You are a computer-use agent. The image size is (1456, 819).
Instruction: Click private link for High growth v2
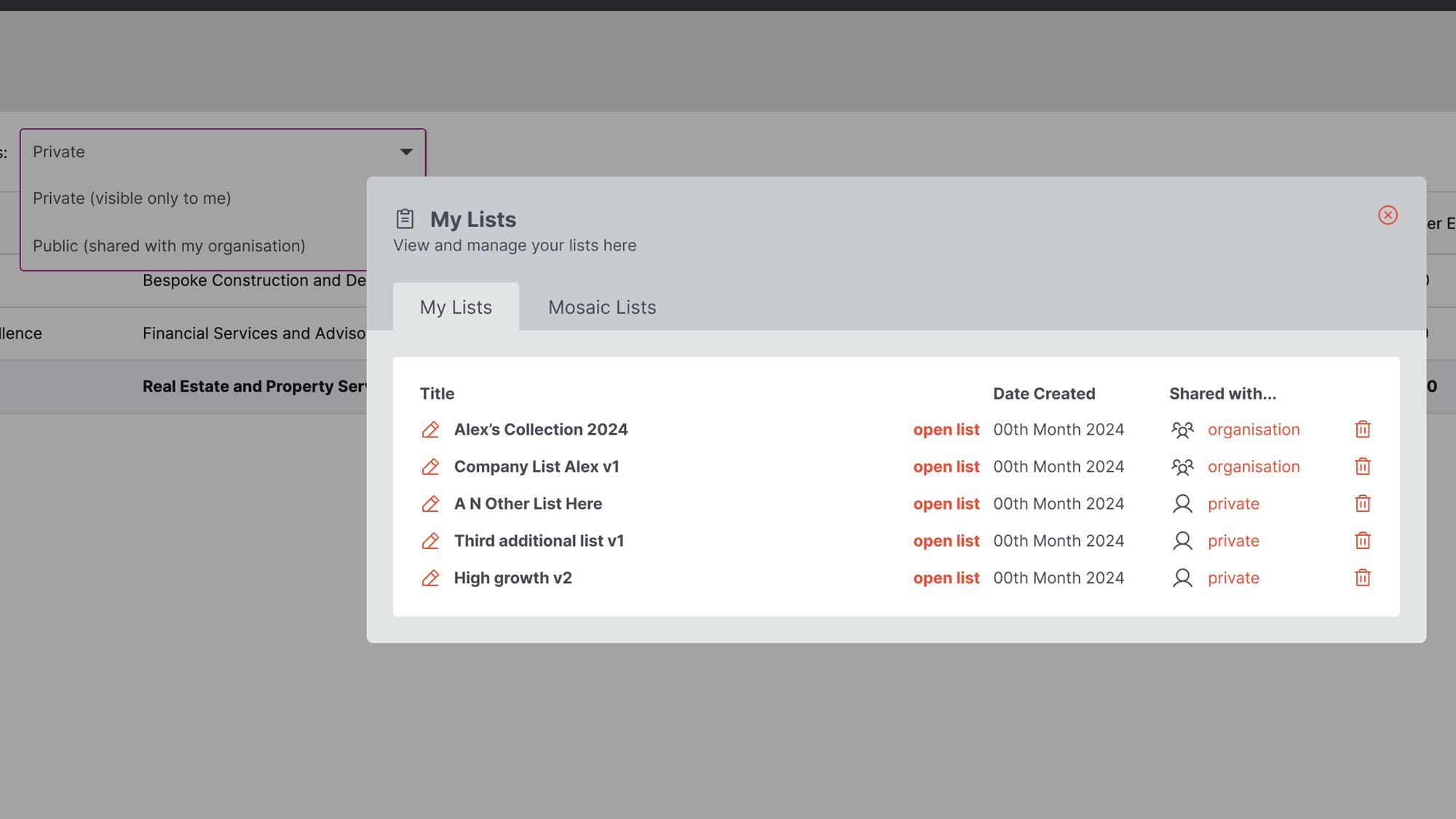(x=1233, y=578)
